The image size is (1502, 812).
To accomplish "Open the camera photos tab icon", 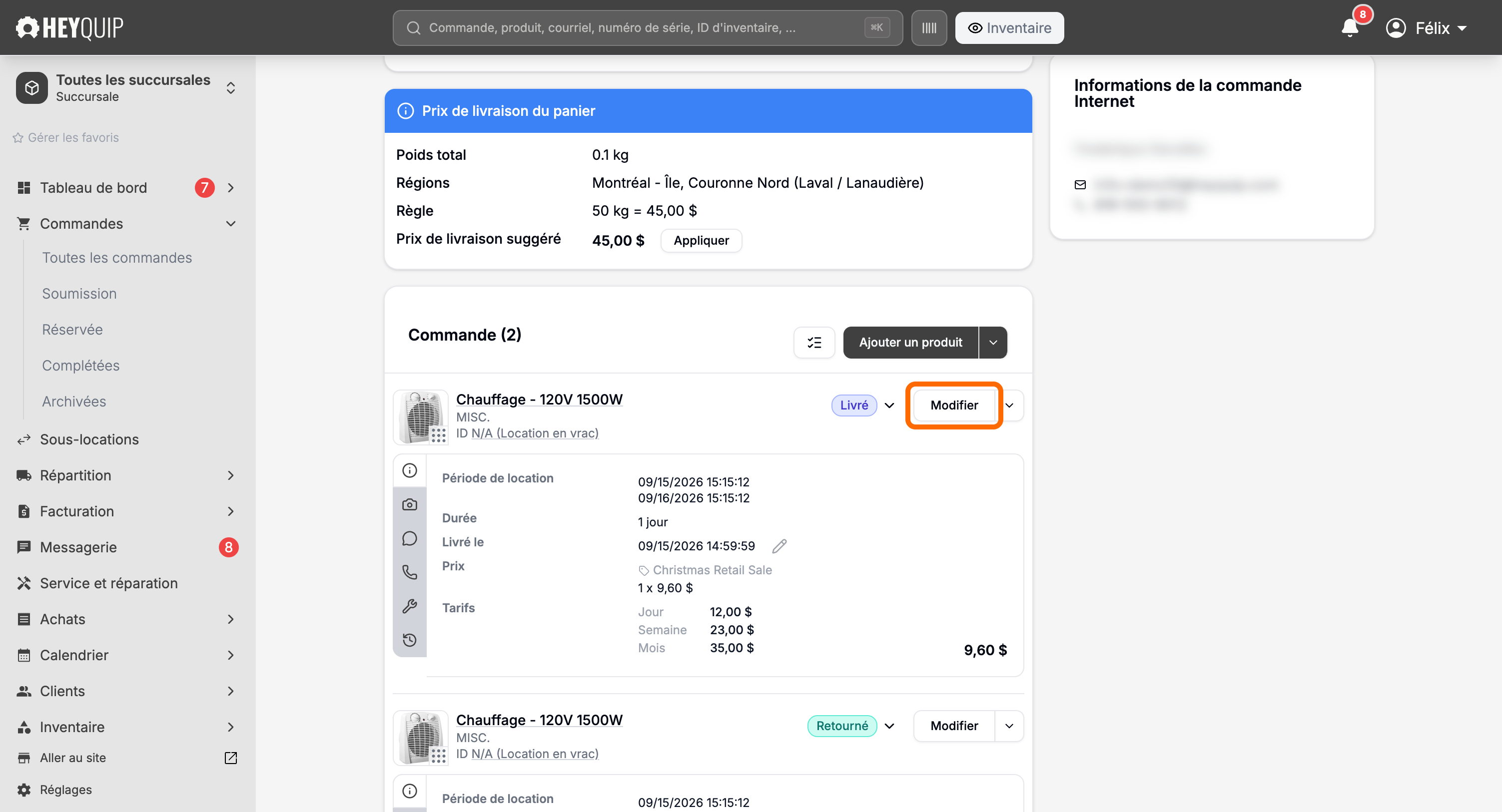I will [x=410, y=504].
